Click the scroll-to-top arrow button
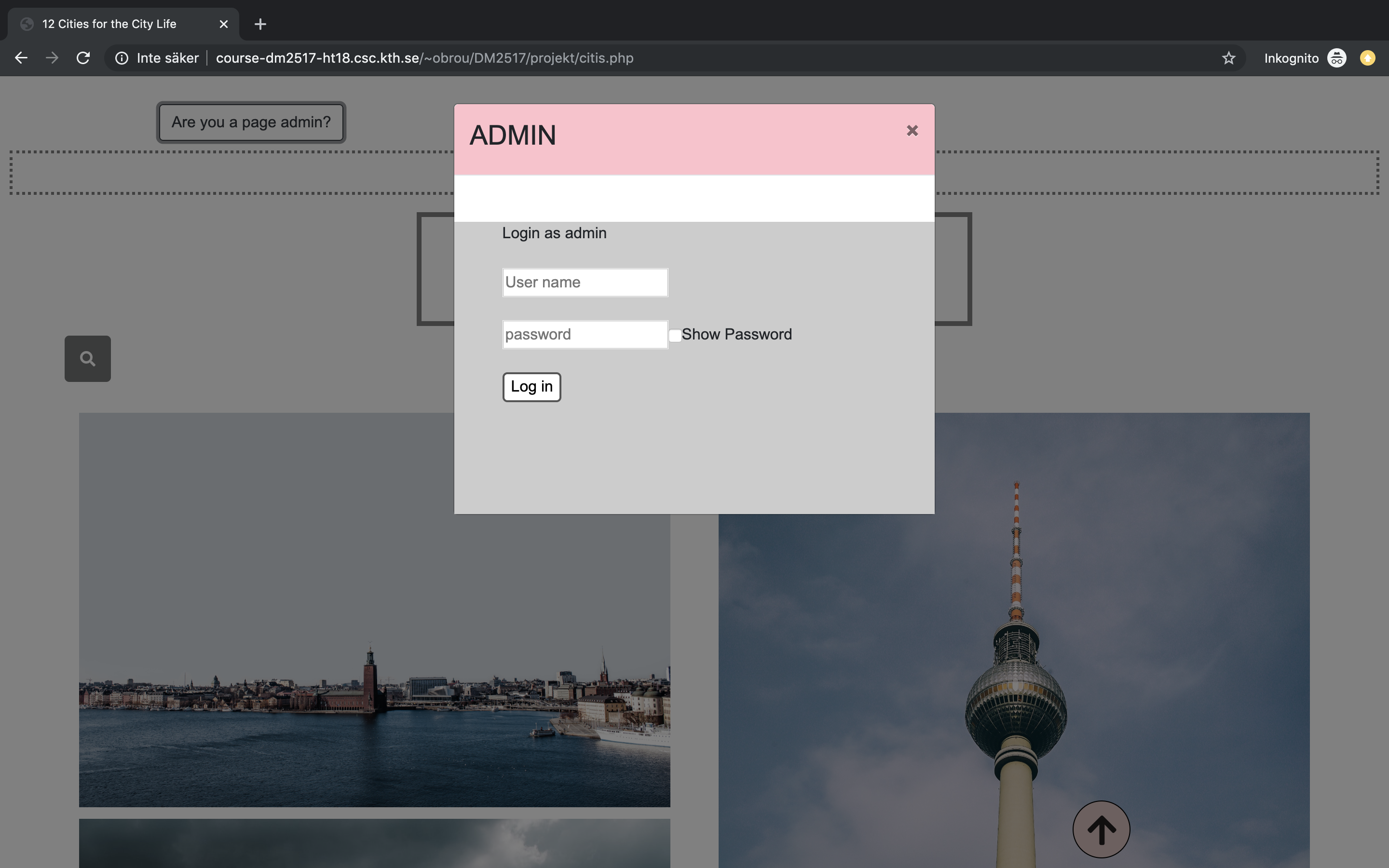This screenshot has height=868, width=1389. 1101,829
